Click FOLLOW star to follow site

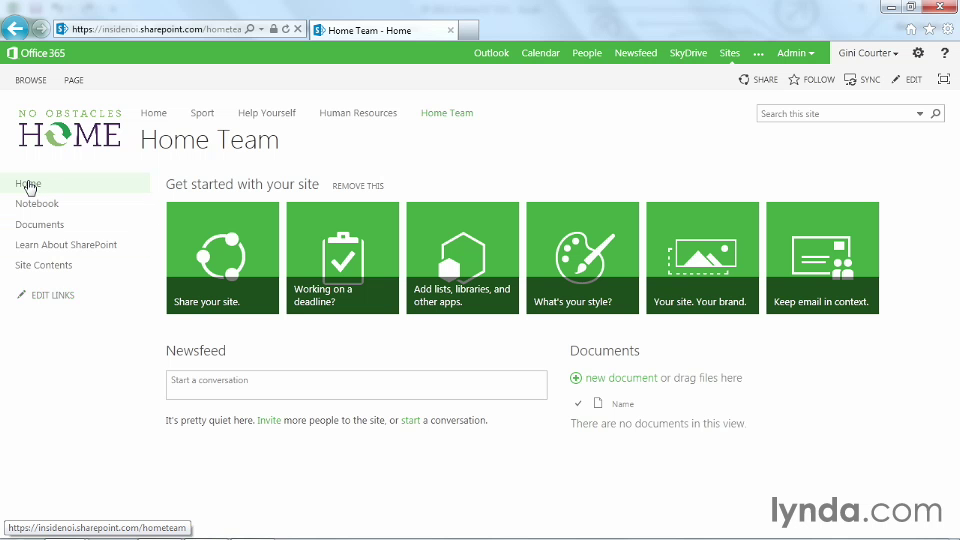(811, 80)
